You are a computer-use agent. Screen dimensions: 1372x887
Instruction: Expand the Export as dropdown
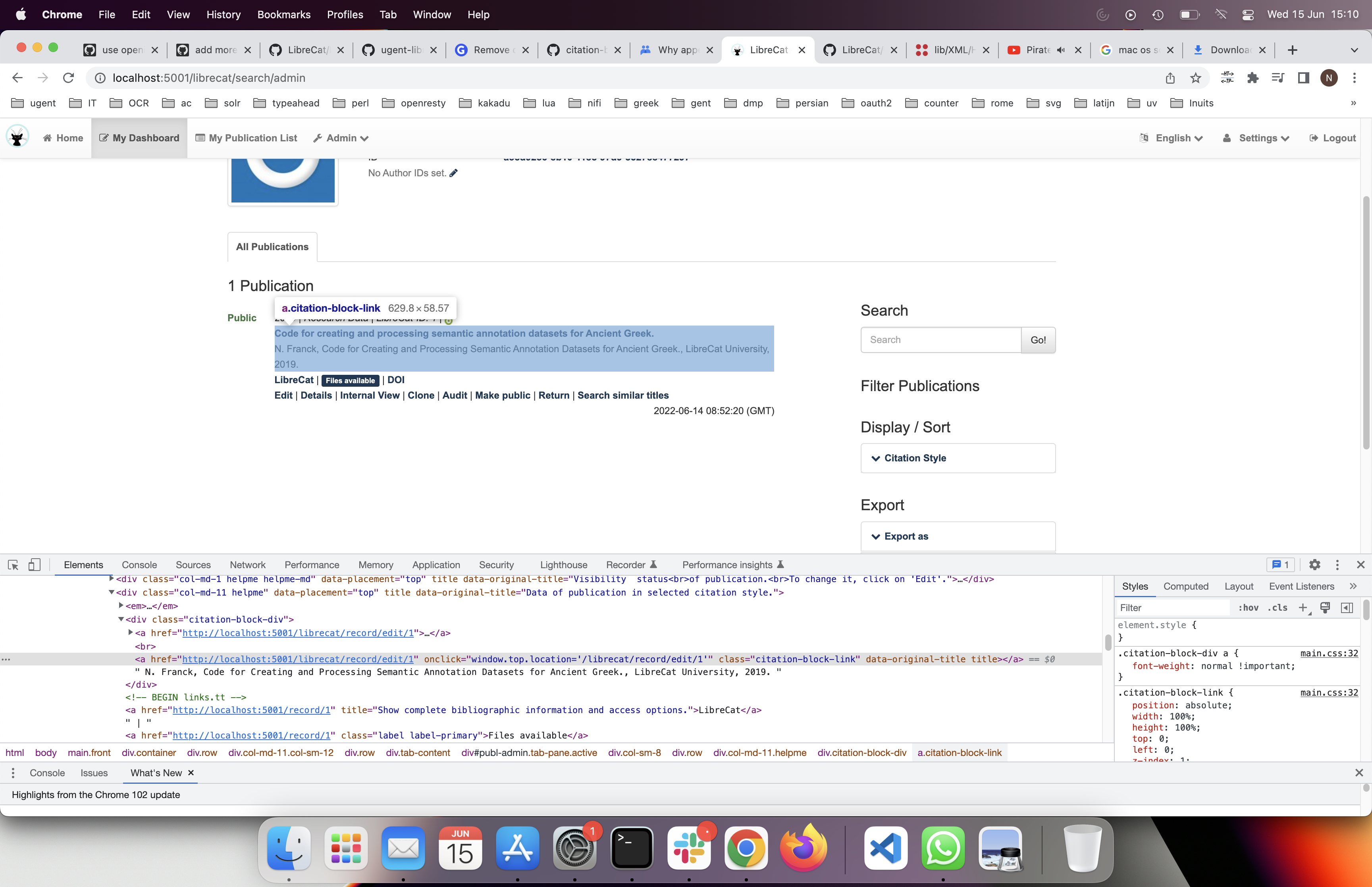coord(906,536)
